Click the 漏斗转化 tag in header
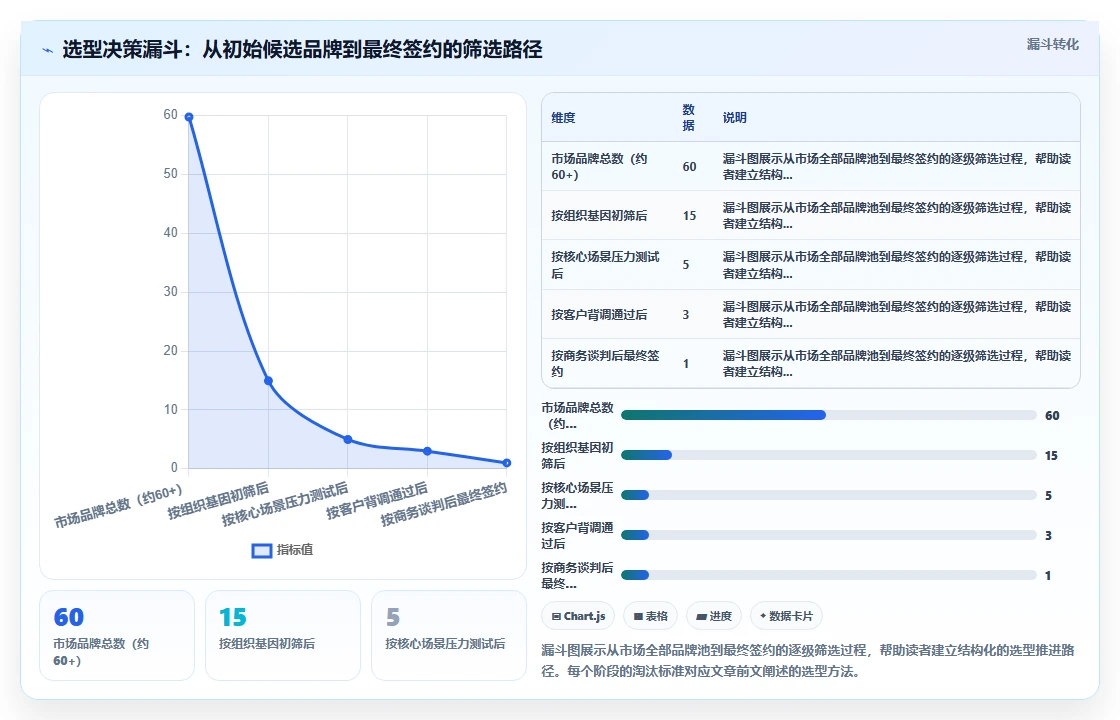Image resolution: width=1120 pixels, height=720 pixels. 1052,44
